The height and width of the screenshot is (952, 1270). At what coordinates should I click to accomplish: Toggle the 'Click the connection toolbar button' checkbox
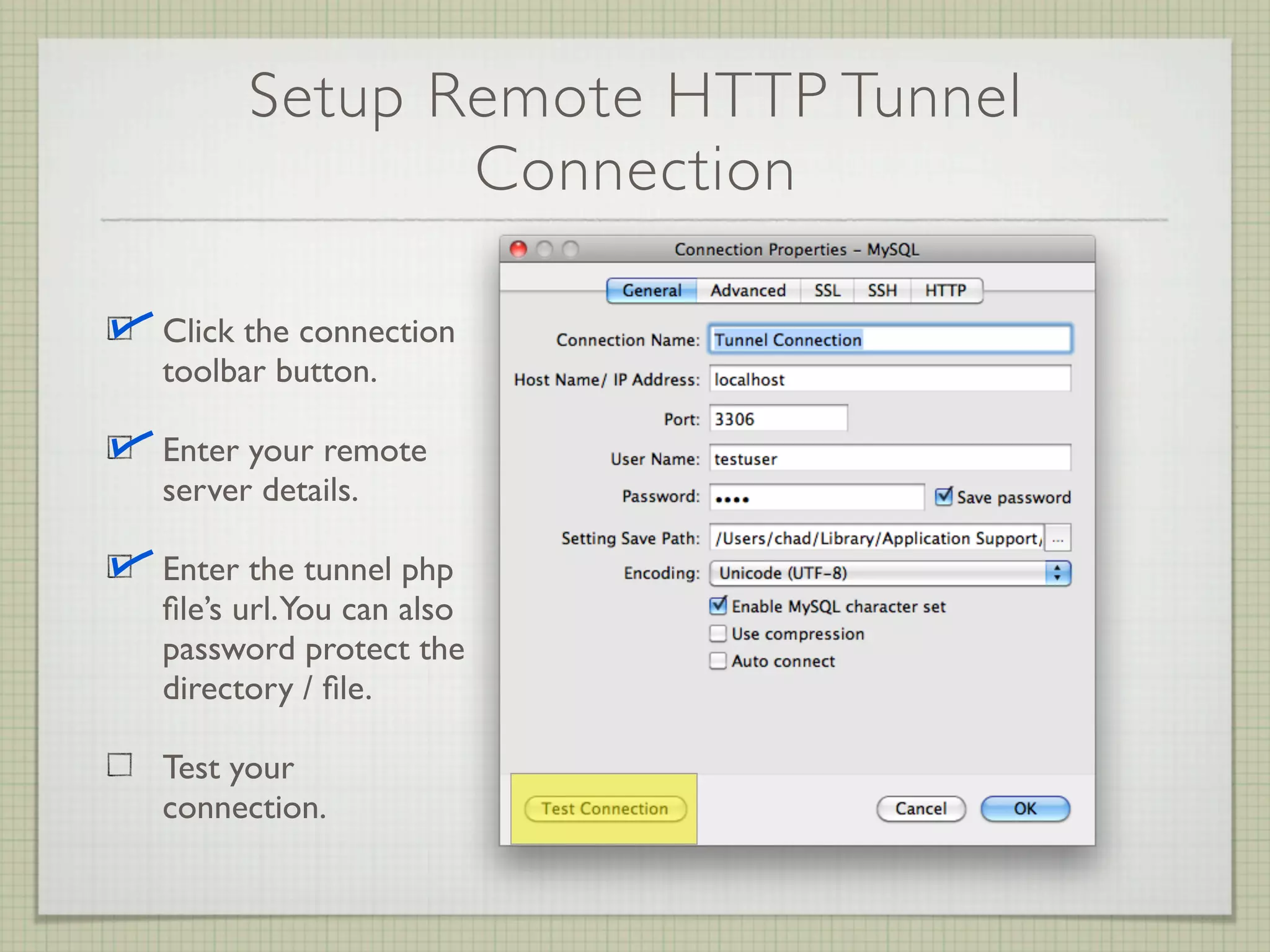point(120,328)
